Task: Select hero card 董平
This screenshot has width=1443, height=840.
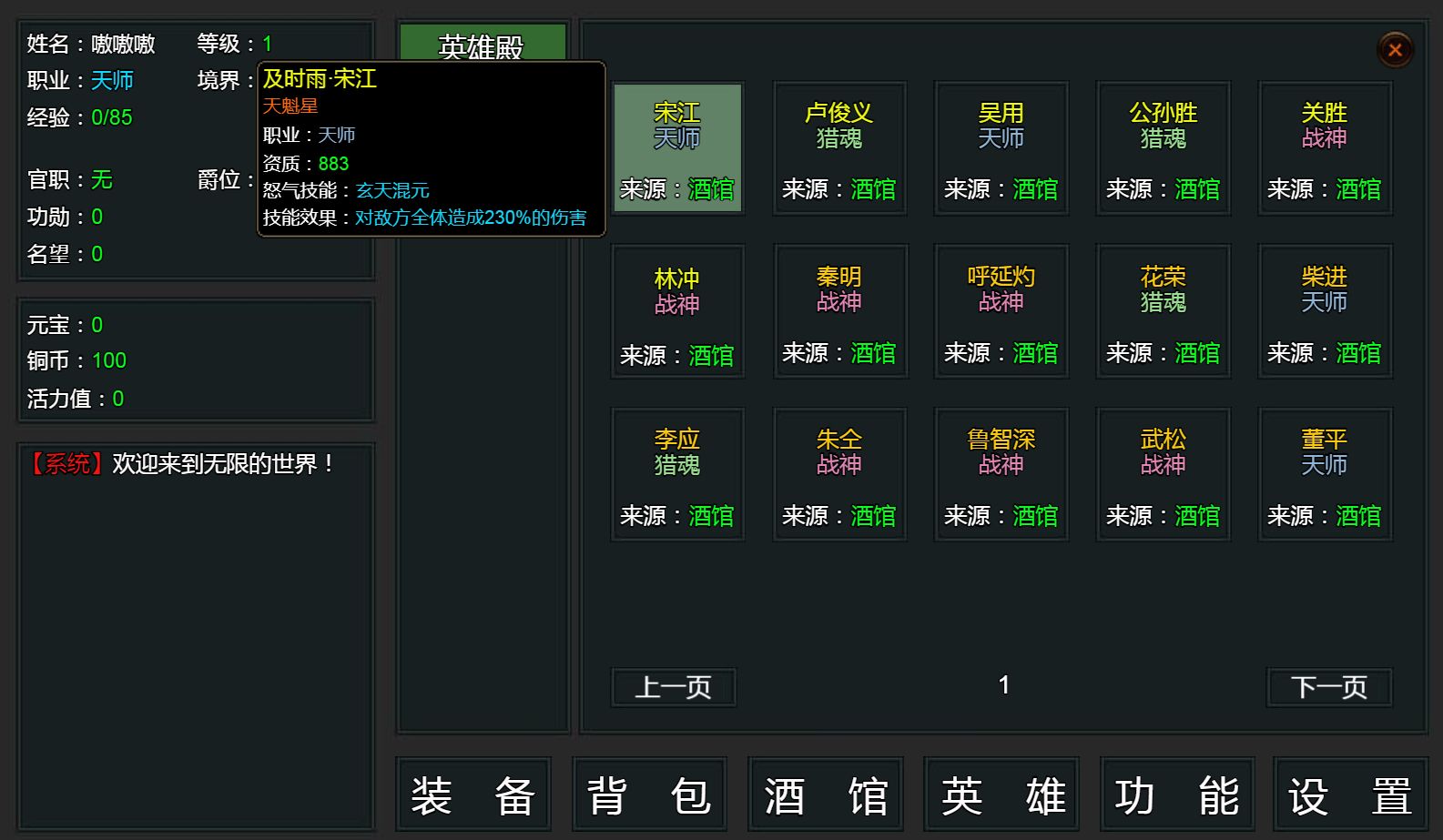Action: [x=1325, y=474]
